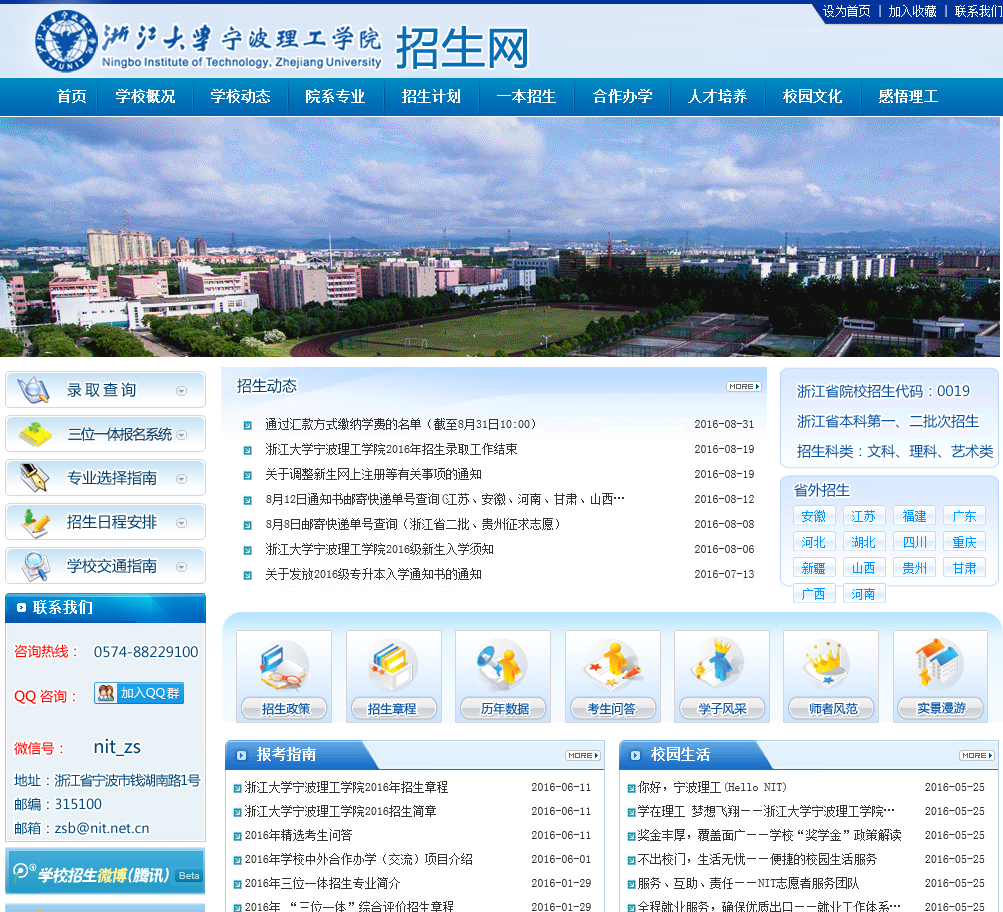Open 学校动态 menu item
Viewport: 1003px width, 912px height.
coord(241,97)
